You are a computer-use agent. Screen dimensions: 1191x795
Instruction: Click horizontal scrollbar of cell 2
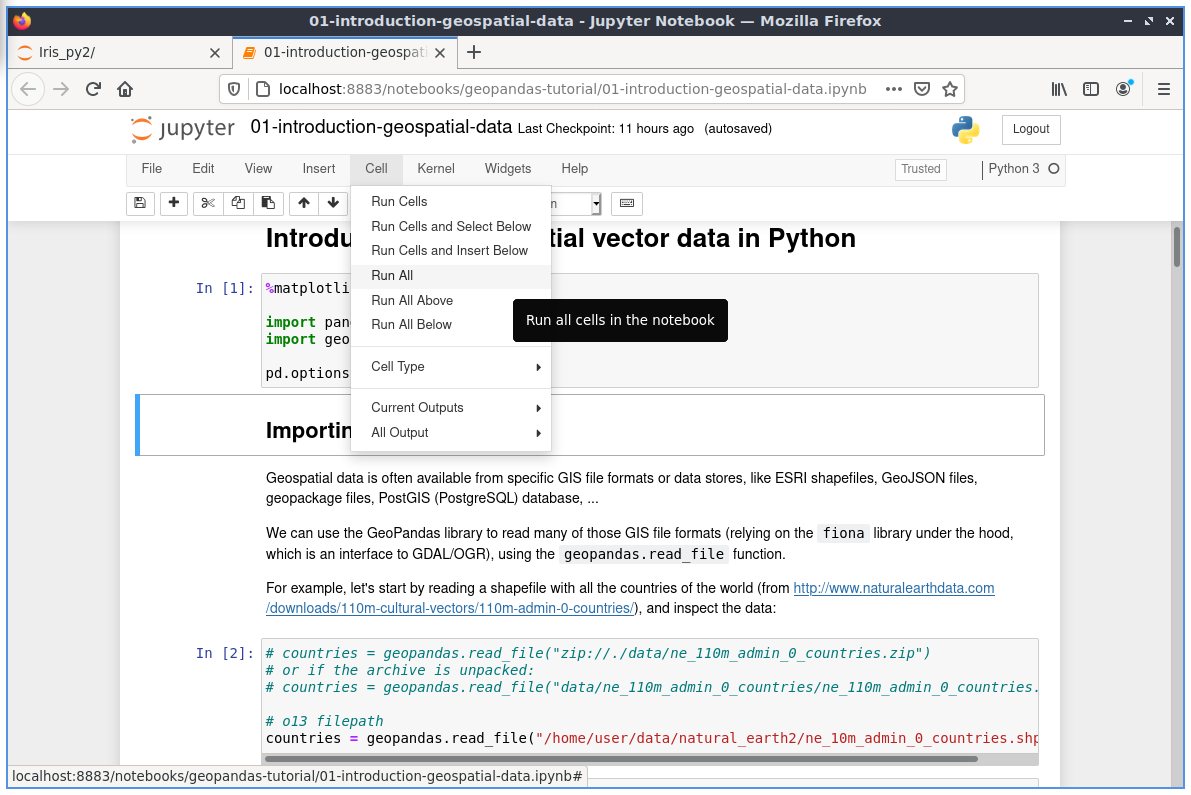pos(621,759)
